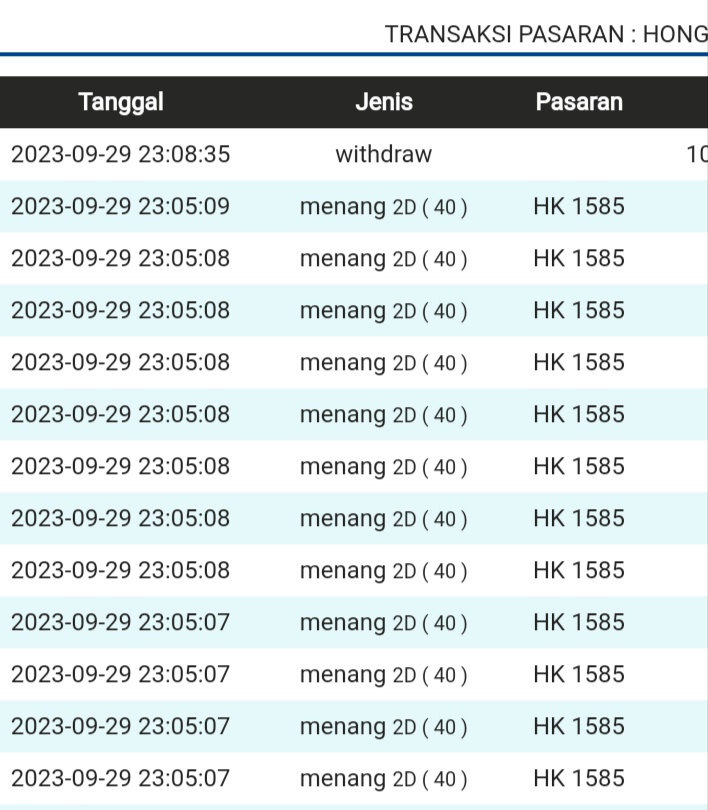The image size is (708, 810).
Task: Click HK 1585 in the first 23:05:08 row
Action: click(x=579, y=259)
